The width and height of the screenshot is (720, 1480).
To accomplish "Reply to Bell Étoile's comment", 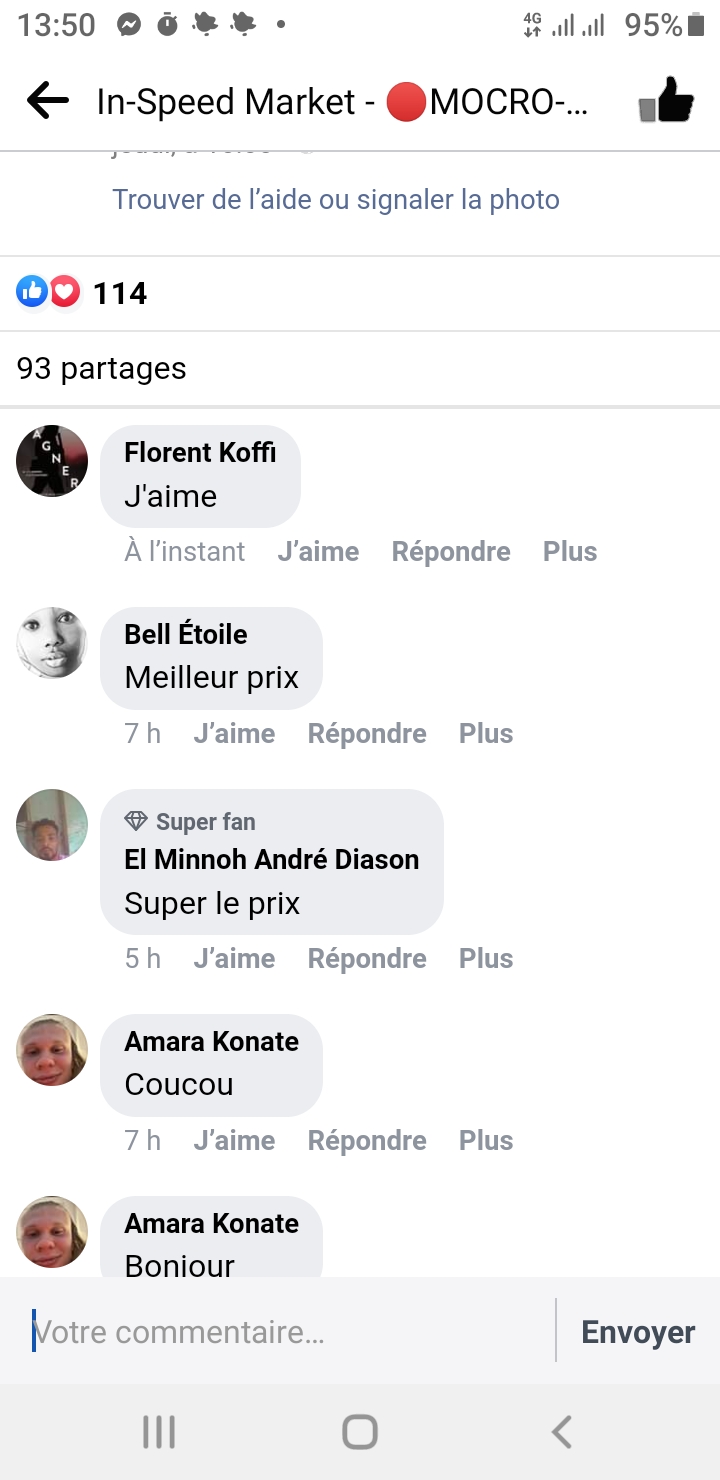I will pyautogui.click(x=367, y=734).
